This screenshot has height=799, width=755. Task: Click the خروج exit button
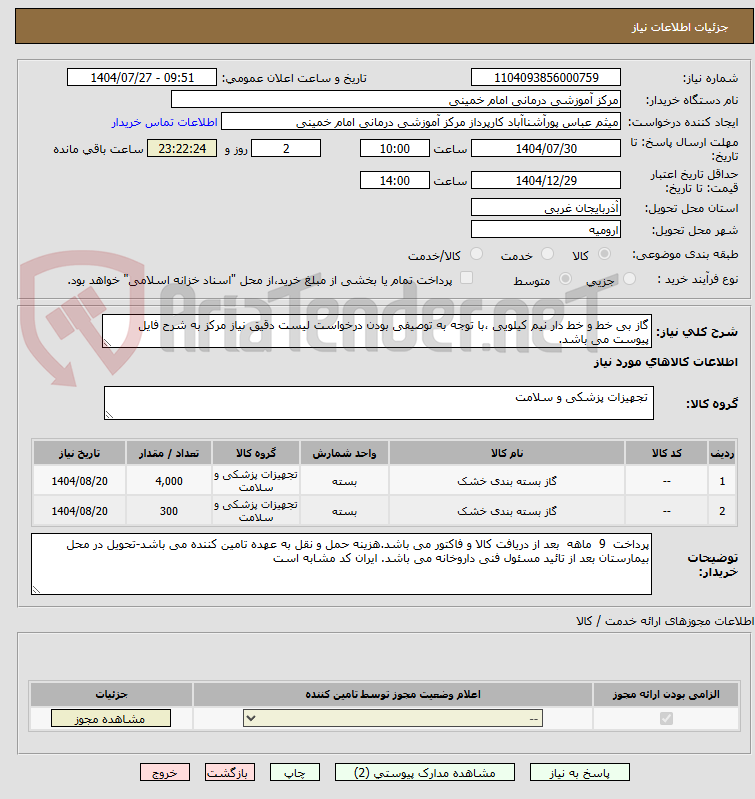click(165, 773)
